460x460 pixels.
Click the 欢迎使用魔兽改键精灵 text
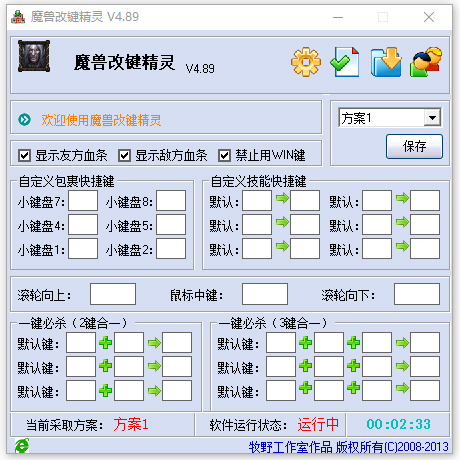click(101, 120)
